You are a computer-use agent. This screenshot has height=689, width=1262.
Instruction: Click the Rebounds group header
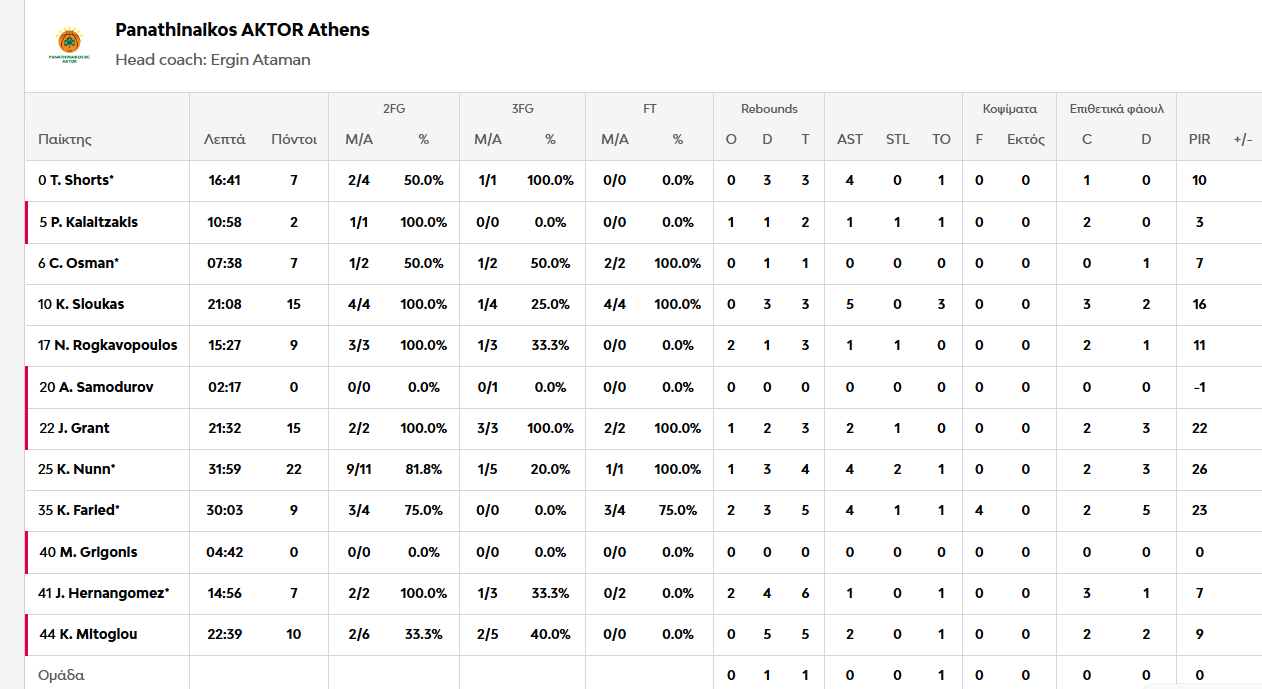click(x=769, y=109)
